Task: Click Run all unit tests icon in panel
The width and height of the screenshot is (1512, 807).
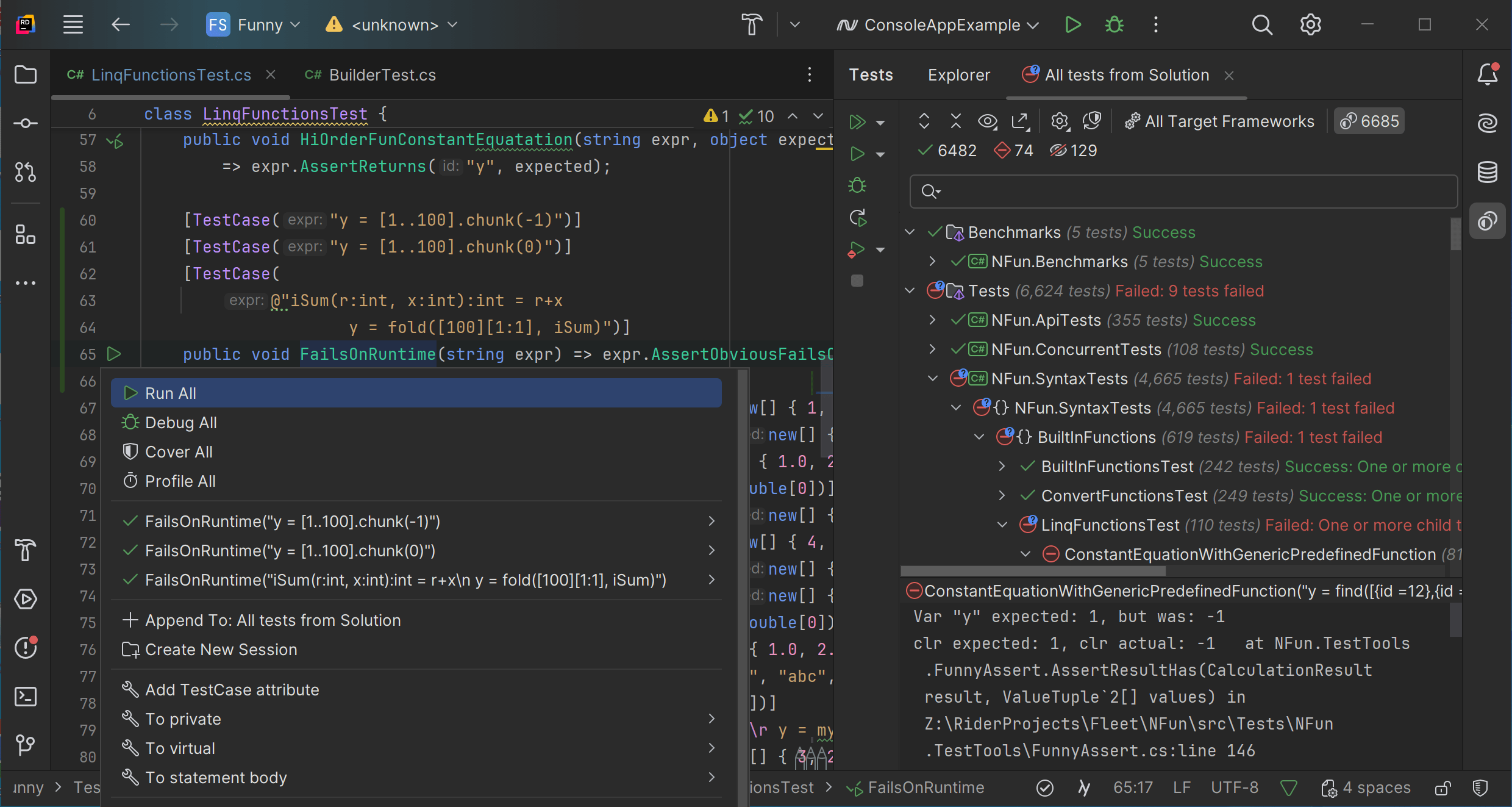Action: pyautogui.click(x=858, y=121)
